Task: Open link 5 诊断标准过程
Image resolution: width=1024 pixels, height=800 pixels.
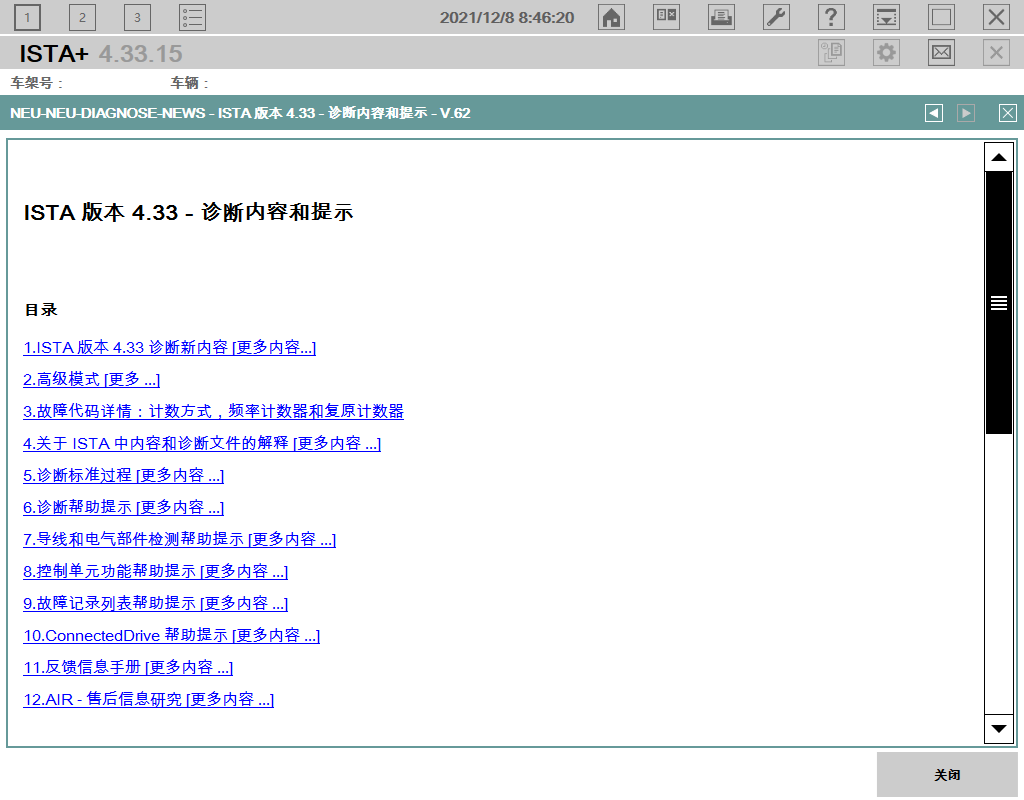Action: coord(123,475)
